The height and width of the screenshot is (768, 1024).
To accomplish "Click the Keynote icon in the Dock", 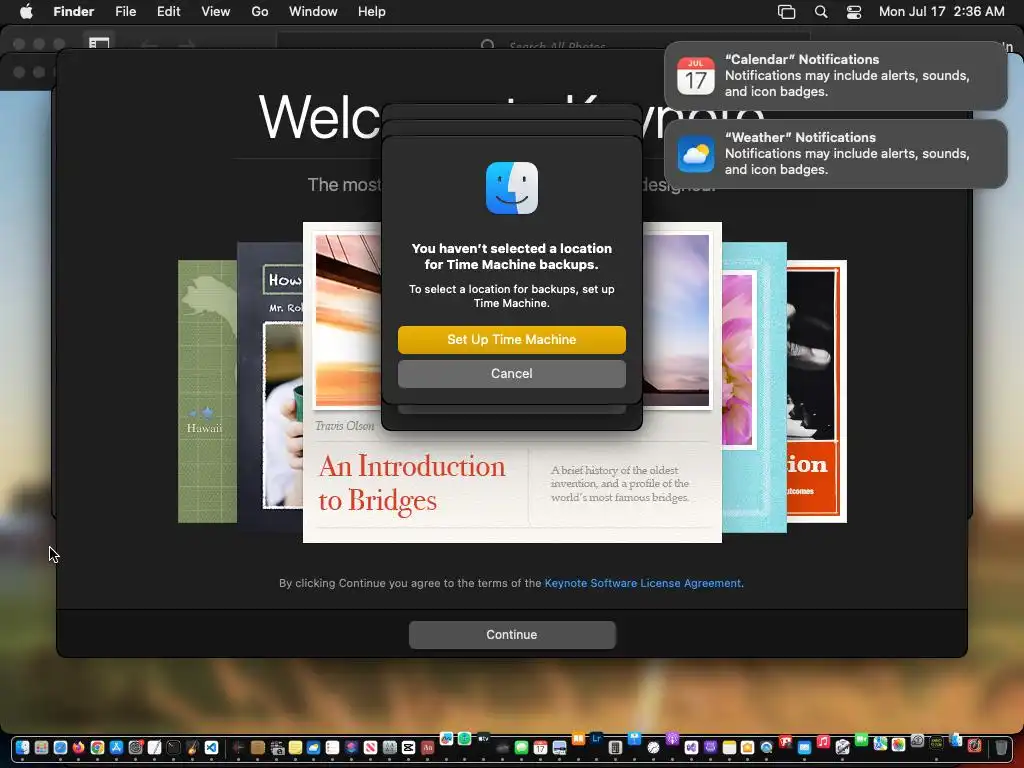I will (634, 739).
